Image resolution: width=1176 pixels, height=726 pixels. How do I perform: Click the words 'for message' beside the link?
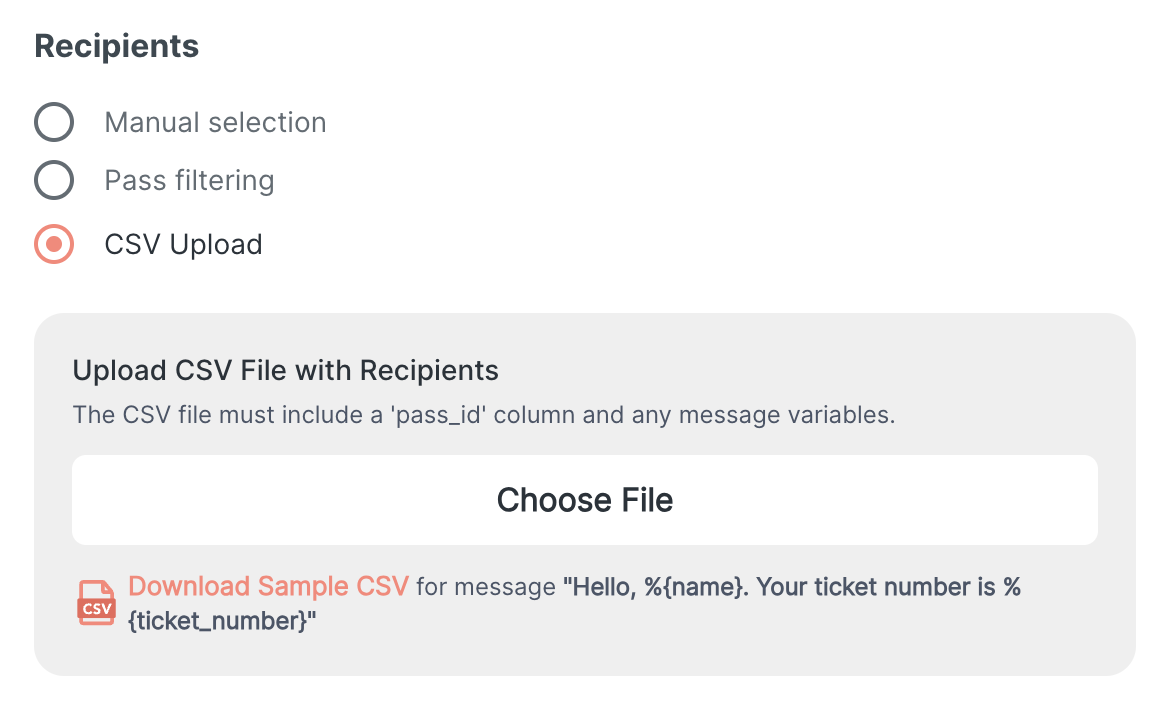coord(485,587)
